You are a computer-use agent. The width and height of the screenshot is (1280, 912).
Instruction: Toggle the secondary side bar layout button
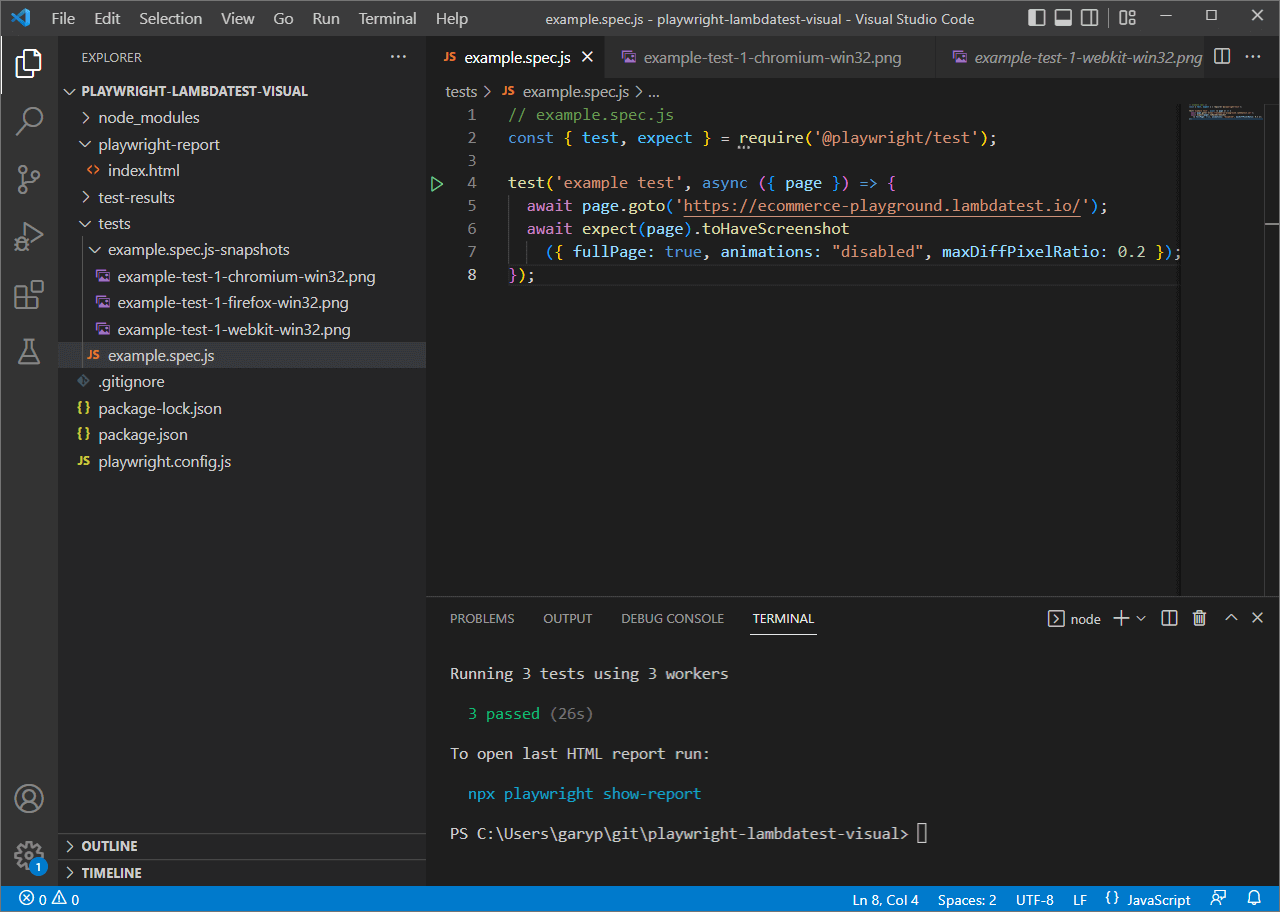1090,18
